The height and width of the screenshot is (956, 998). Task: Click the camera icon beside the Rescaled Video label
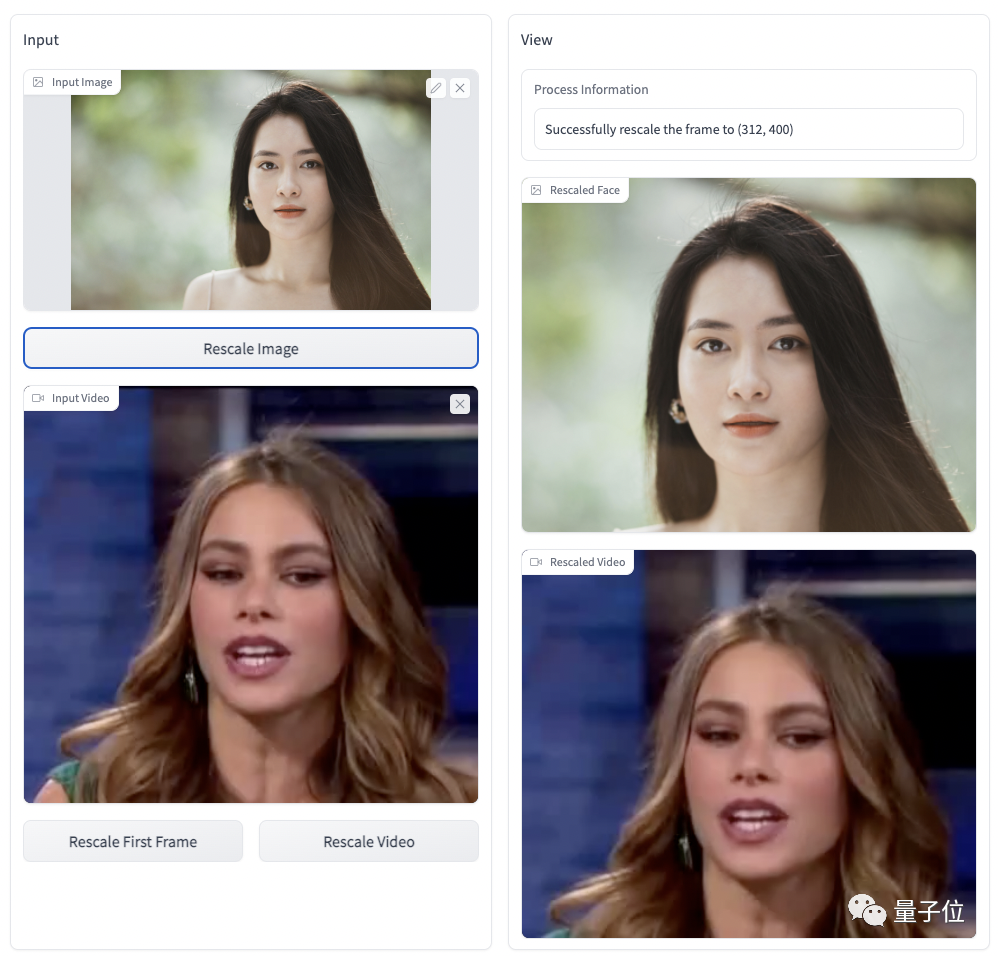coord(536,562)
